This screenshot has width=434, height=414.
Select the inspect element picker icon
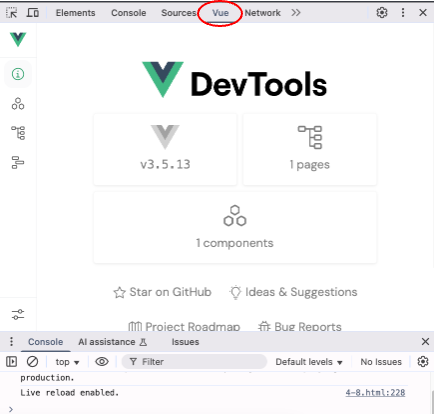tap(12, 13)
